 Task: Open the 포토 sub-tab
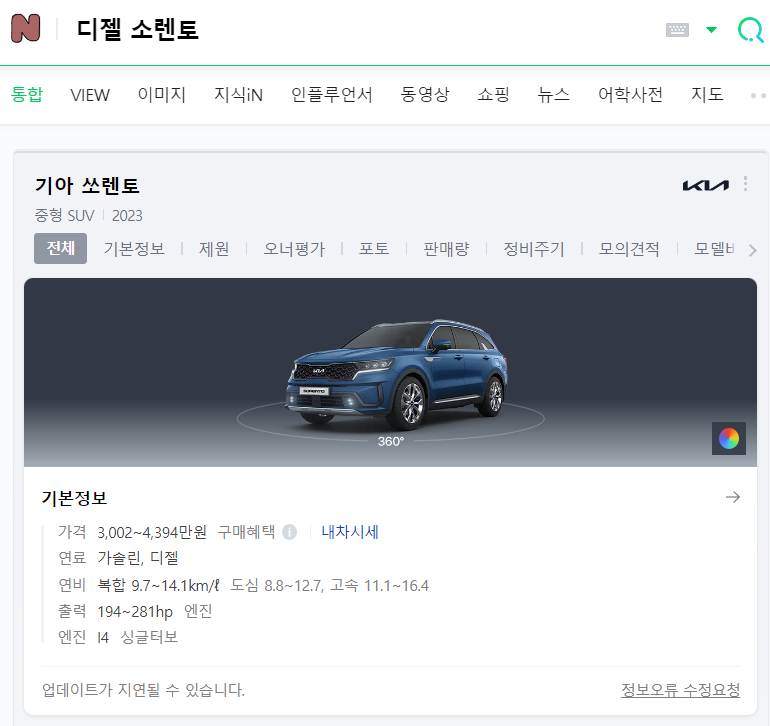pos(374,249)
